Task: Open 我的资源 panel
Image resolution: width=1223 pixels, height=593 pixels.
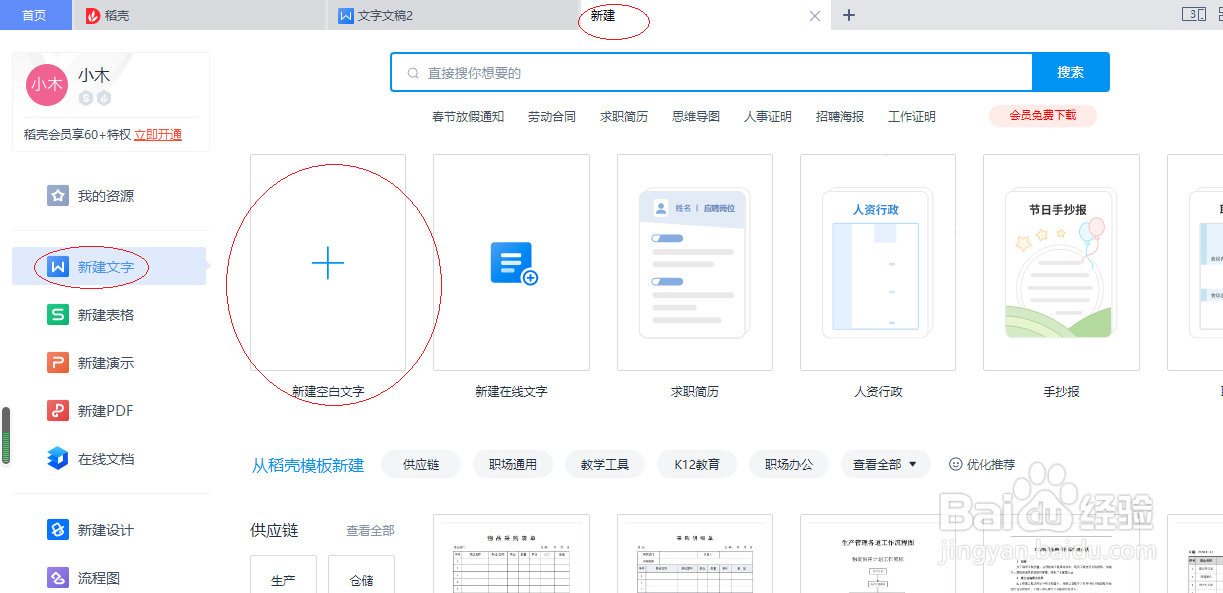Action: tap(93, 196)
